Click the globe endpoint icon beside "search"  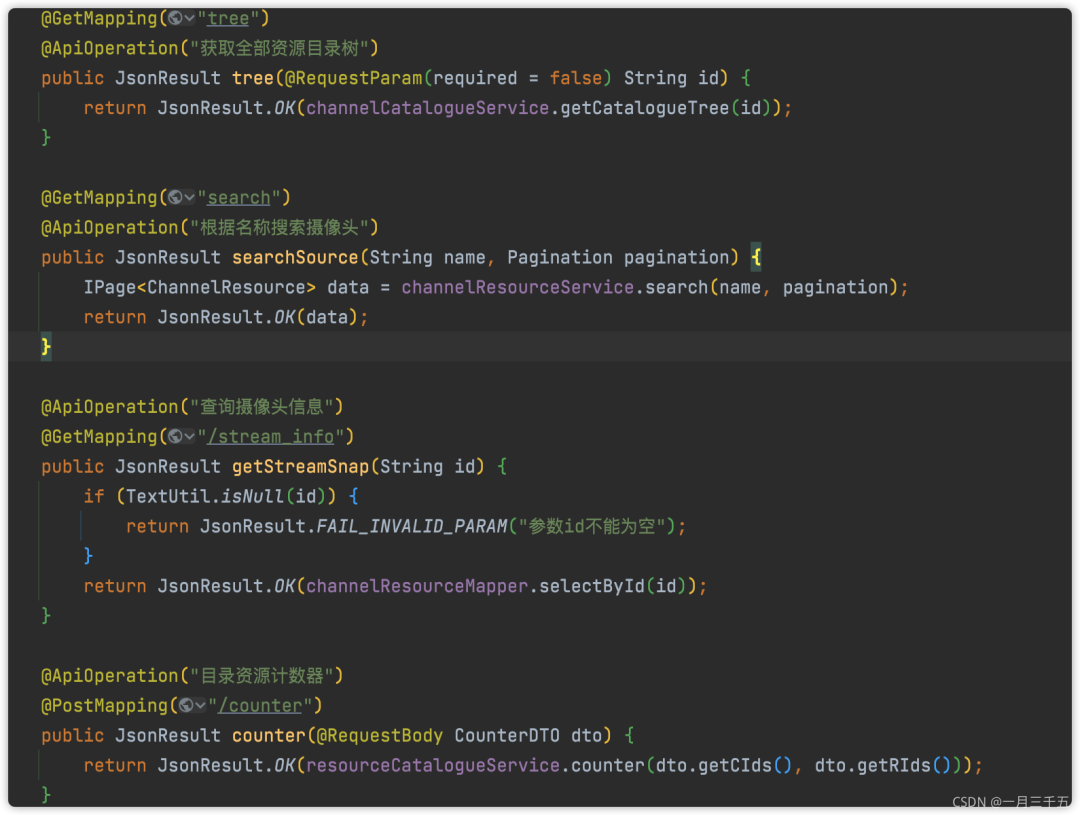pyautogui.click(x=175, y=197)
